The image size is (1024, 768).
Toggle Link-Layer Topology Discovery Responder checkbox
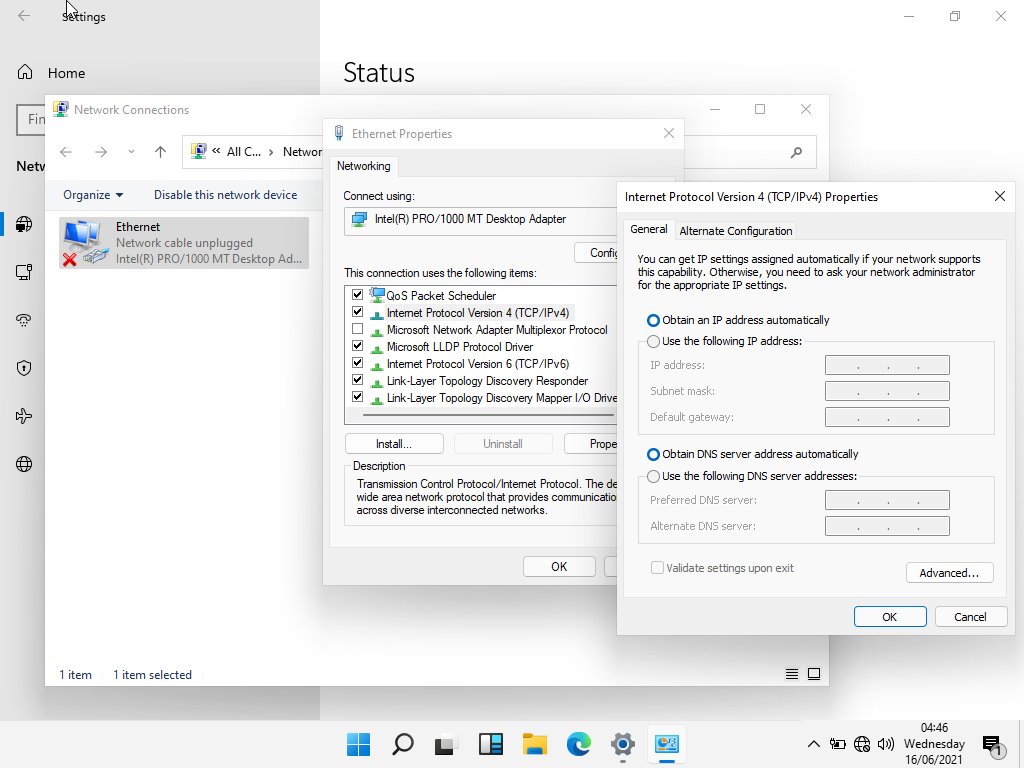(x=357, y=379)
